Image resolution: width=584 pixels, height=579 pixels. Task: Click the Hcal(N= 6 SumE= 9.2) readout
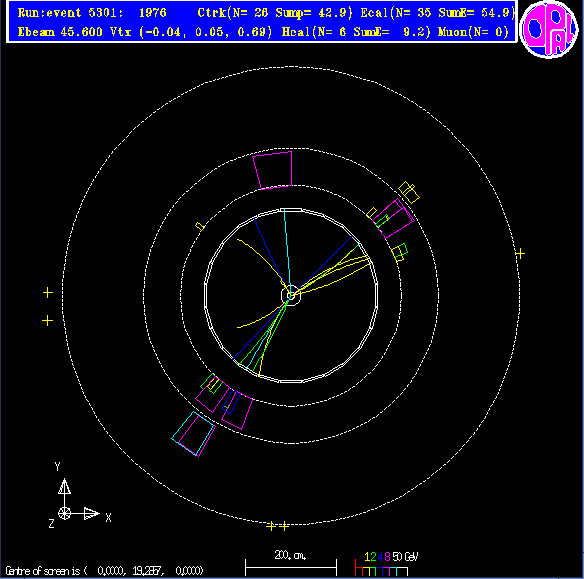click(x=356, y=32)
